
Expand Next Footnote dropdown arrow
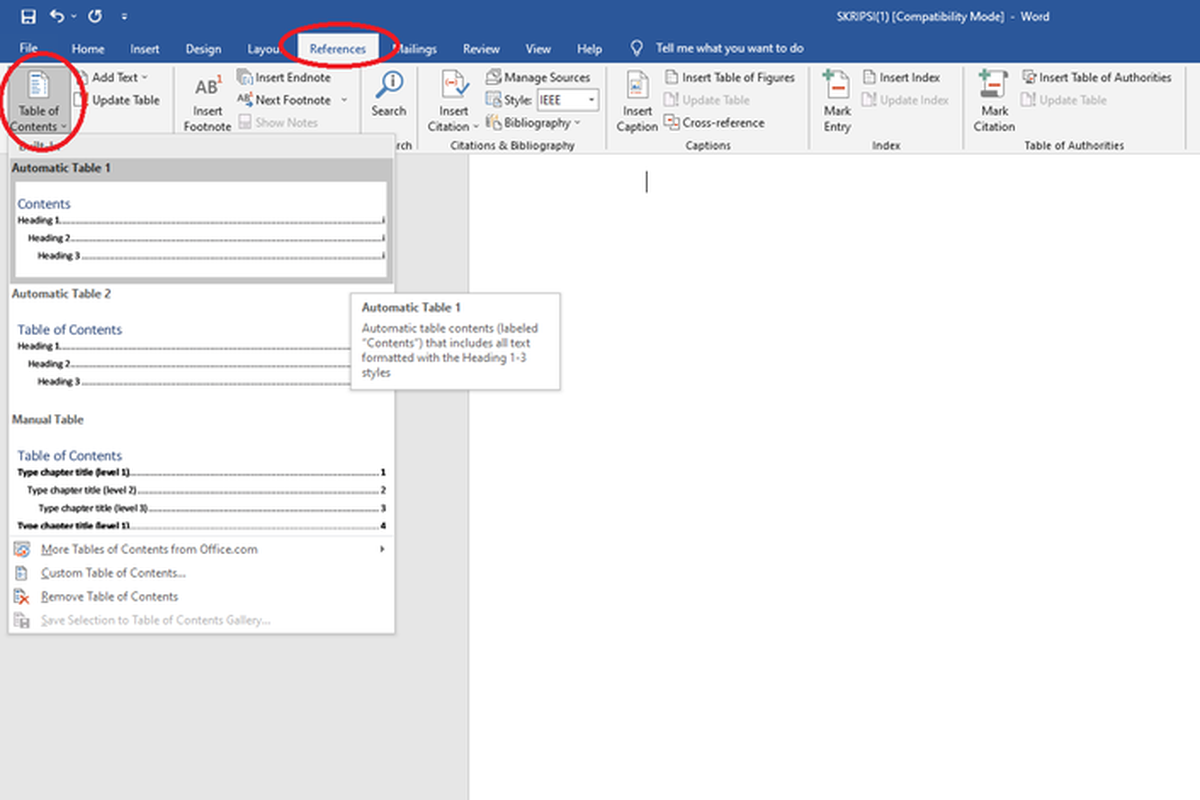point(343,100)
